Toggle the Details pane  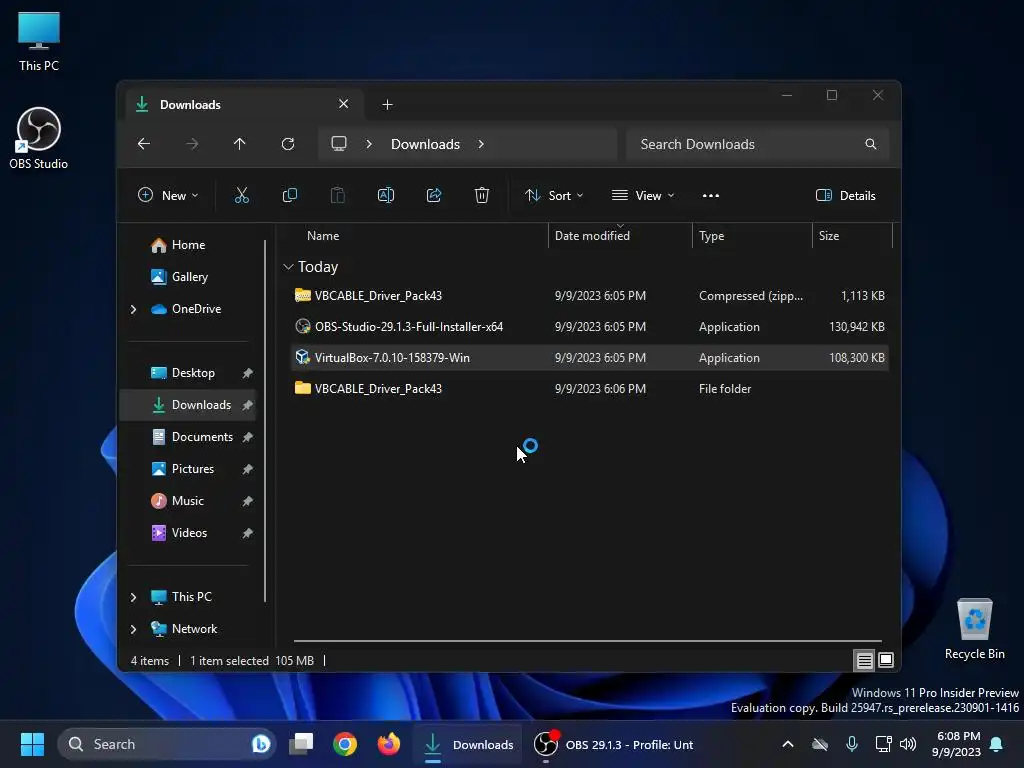click(846, 195)
